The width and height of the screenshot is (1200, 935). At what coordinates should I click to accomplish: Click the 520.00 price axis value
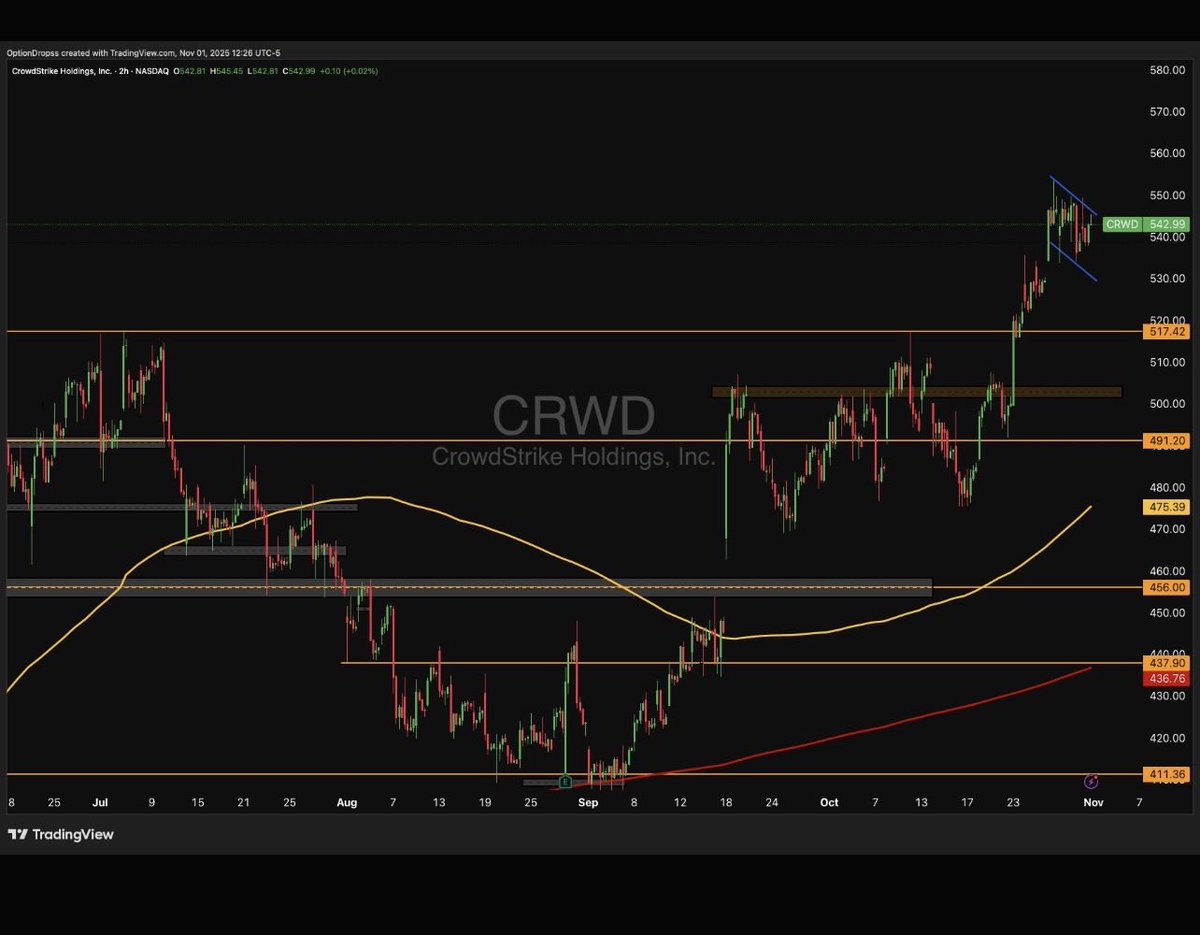(1167, 320)
